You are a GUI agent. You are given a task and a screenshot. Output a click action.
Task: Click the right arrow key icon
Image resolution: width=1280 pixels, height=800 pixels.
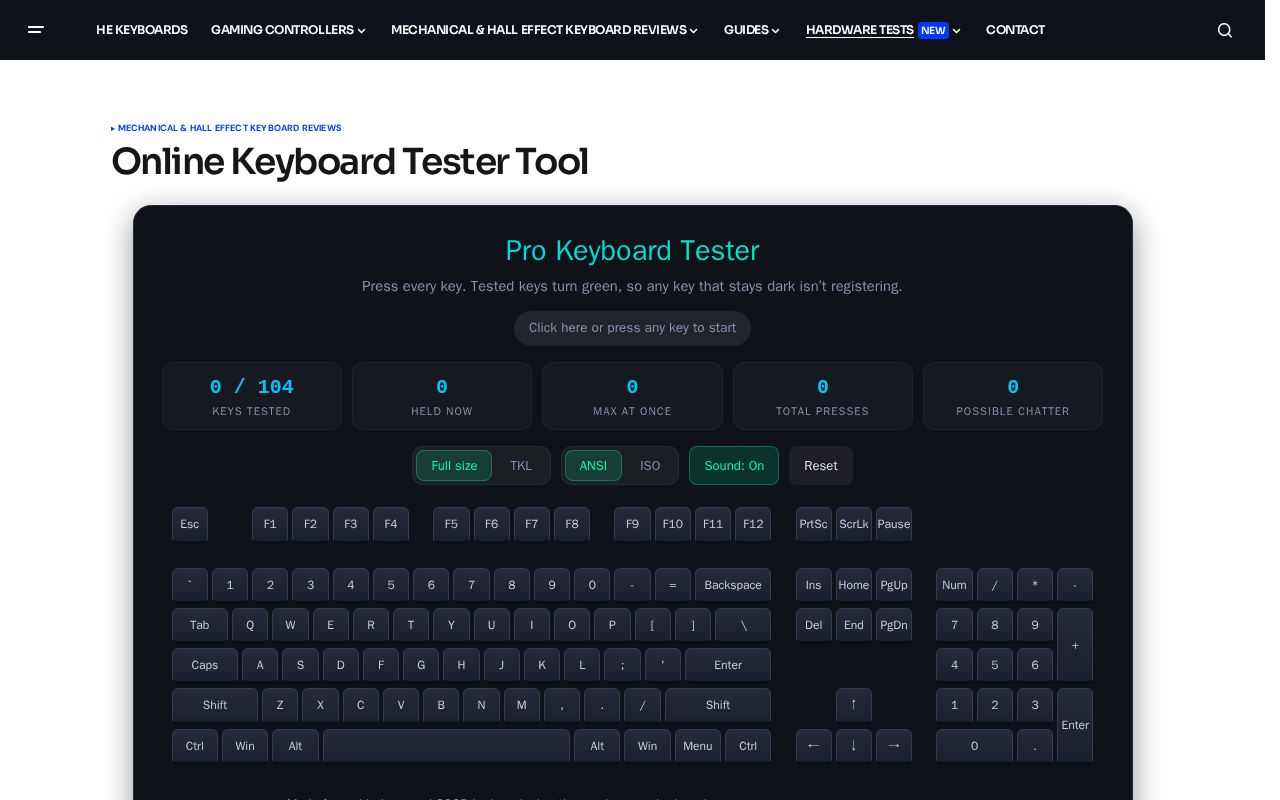pyautogui.click(x=894, y=746)
